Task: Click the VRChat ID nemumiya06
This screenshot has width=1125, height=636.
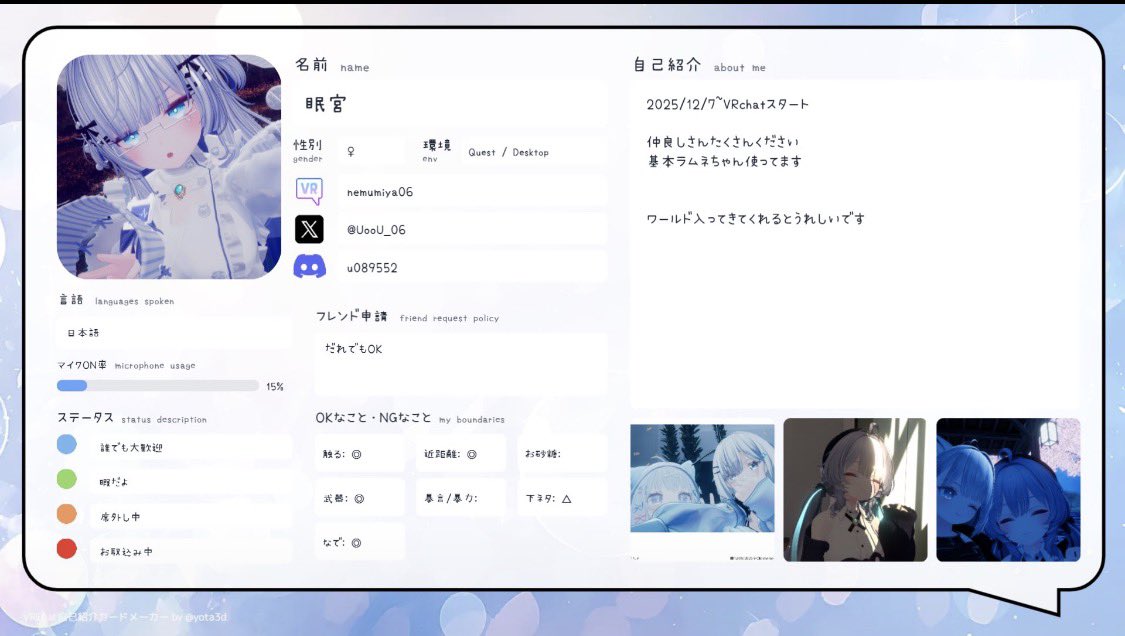Action: pos(380,192)
